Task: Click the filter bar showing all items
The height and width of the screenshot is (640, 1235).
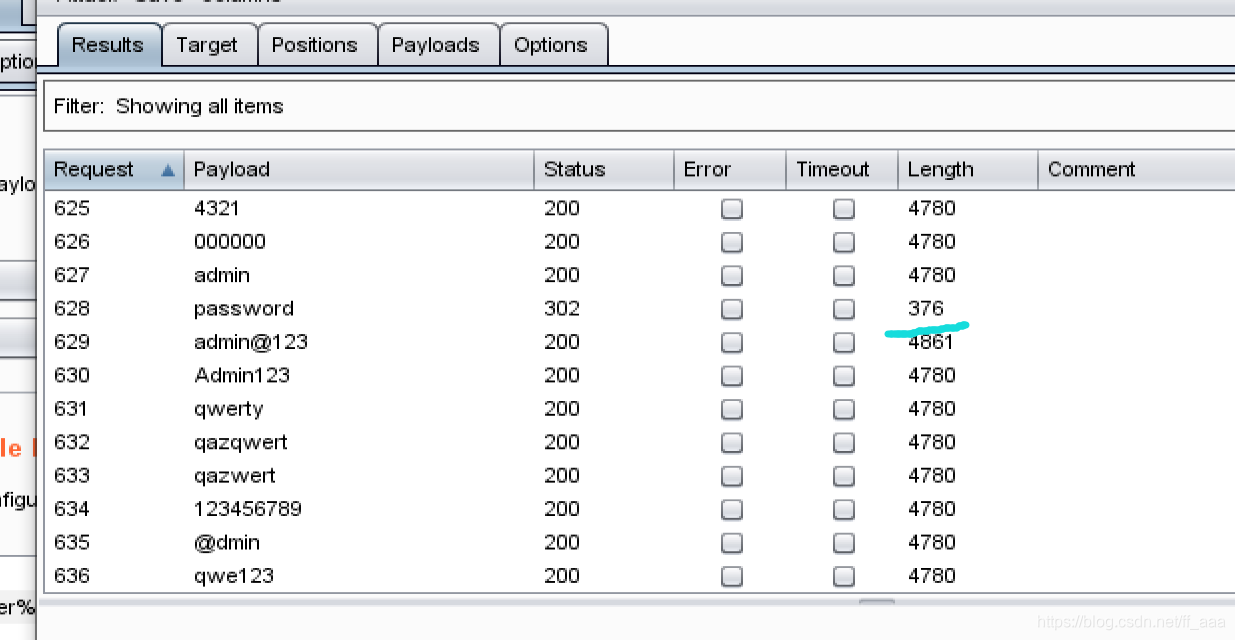Action: 640,106
